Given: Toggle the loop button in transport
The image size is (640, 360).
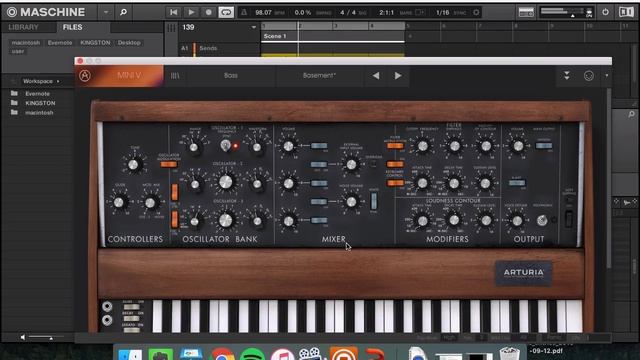Looking at the screenshot, I should pyautogui.click(x=226, y=12).
